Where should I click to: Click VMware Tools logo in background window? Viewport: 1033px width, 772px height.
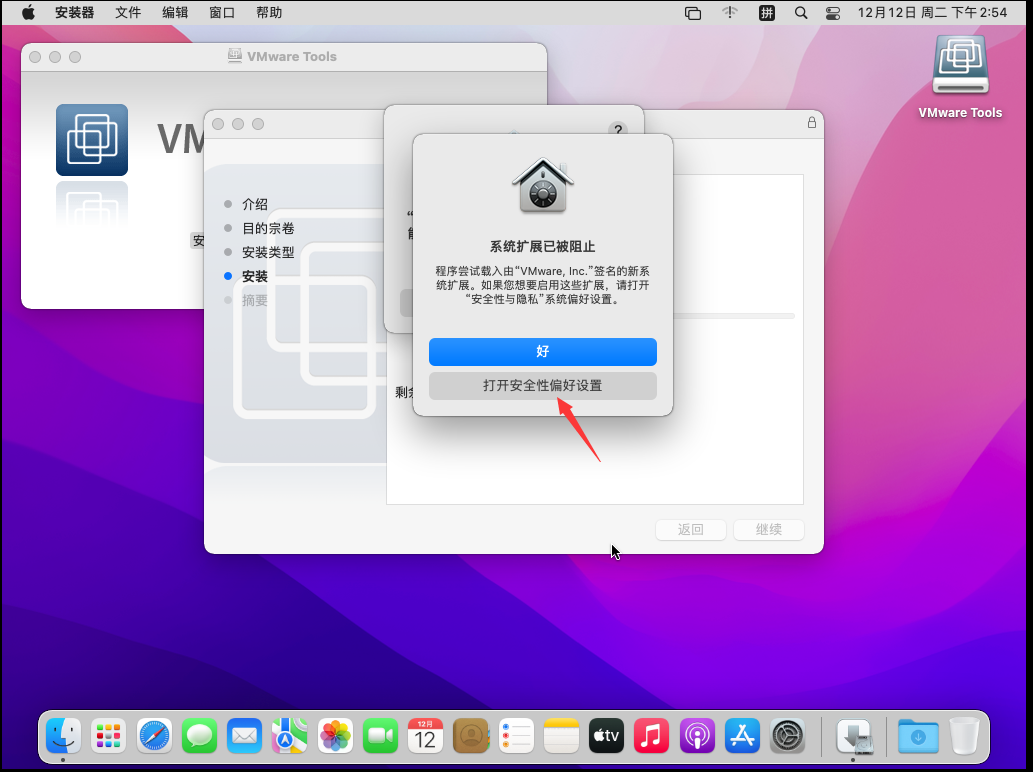click(x=92, y=140)
